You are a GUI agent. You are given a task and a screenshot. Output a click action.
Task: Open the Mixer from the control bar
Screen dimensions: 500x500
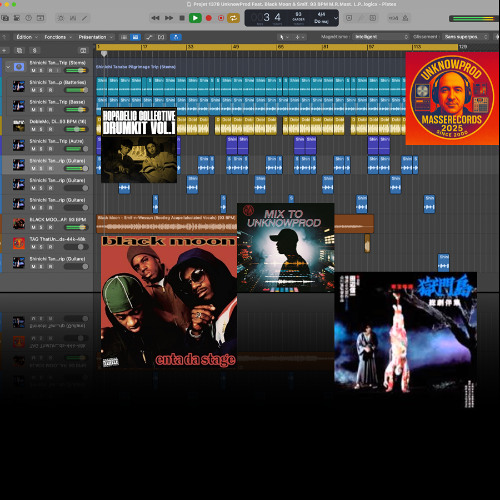pyautogui.click(x=73, y=18)
